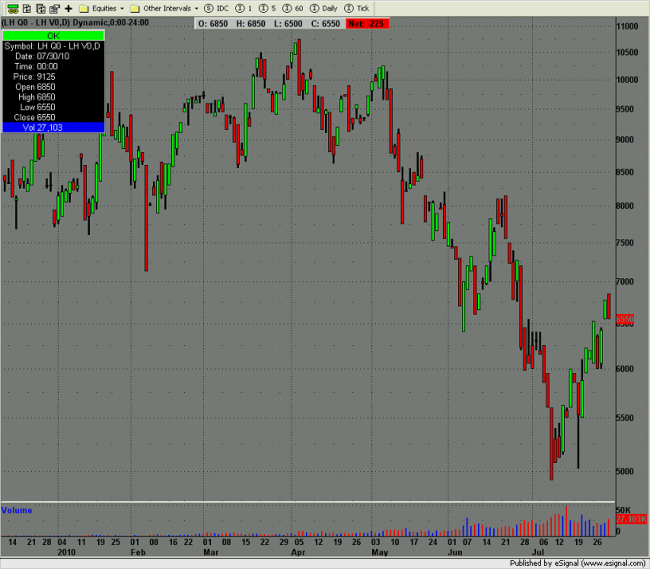Click the red 27.103K volume marker
This screenshot has height=569, width=650.
point(631,519)
